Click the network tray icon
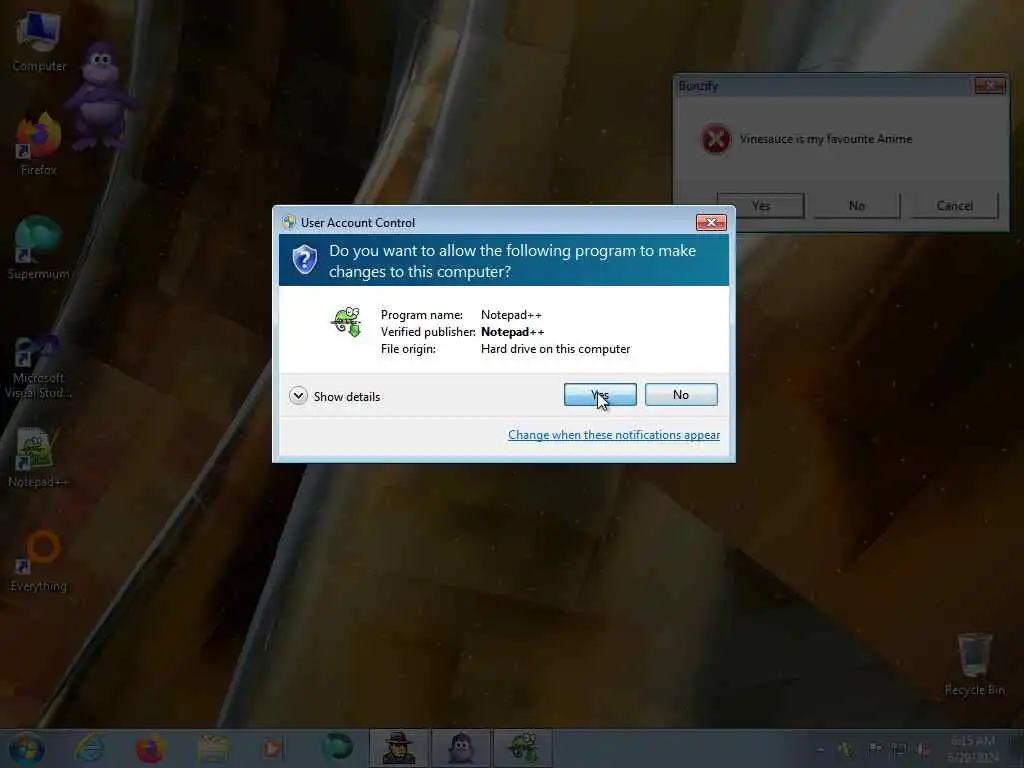The height and width of the screenshot is (768, 1024). pos(899,749)
